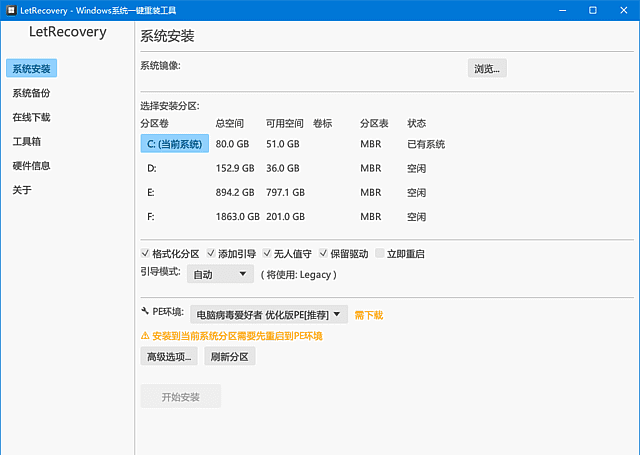Click the 可用空间 column header
This screenshot has width=640, height=455.
click(x=285, y=123)
